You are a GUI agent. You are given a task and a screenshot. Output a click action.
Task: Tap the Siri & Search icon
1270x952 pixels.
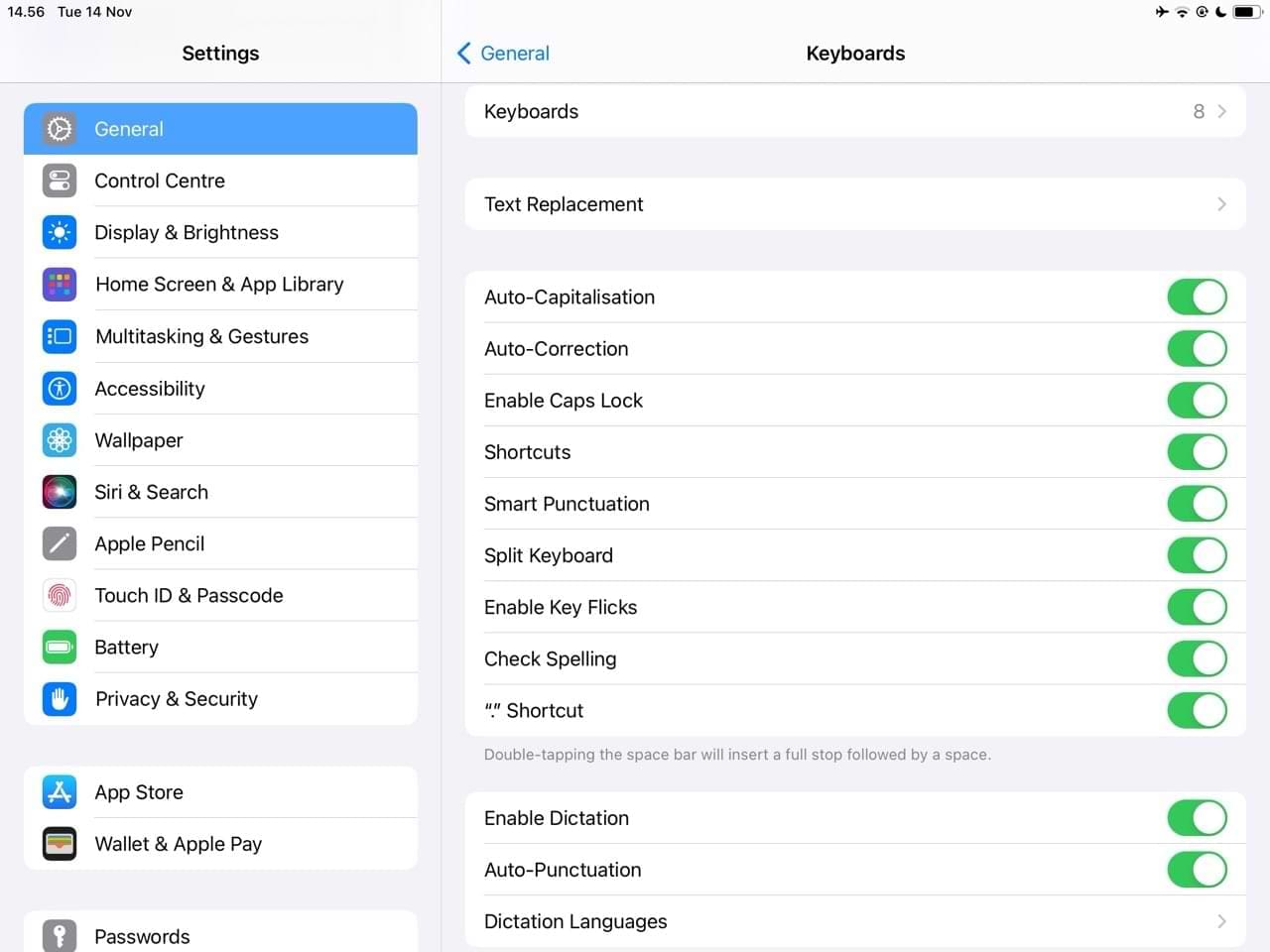(x=60, y=492)
